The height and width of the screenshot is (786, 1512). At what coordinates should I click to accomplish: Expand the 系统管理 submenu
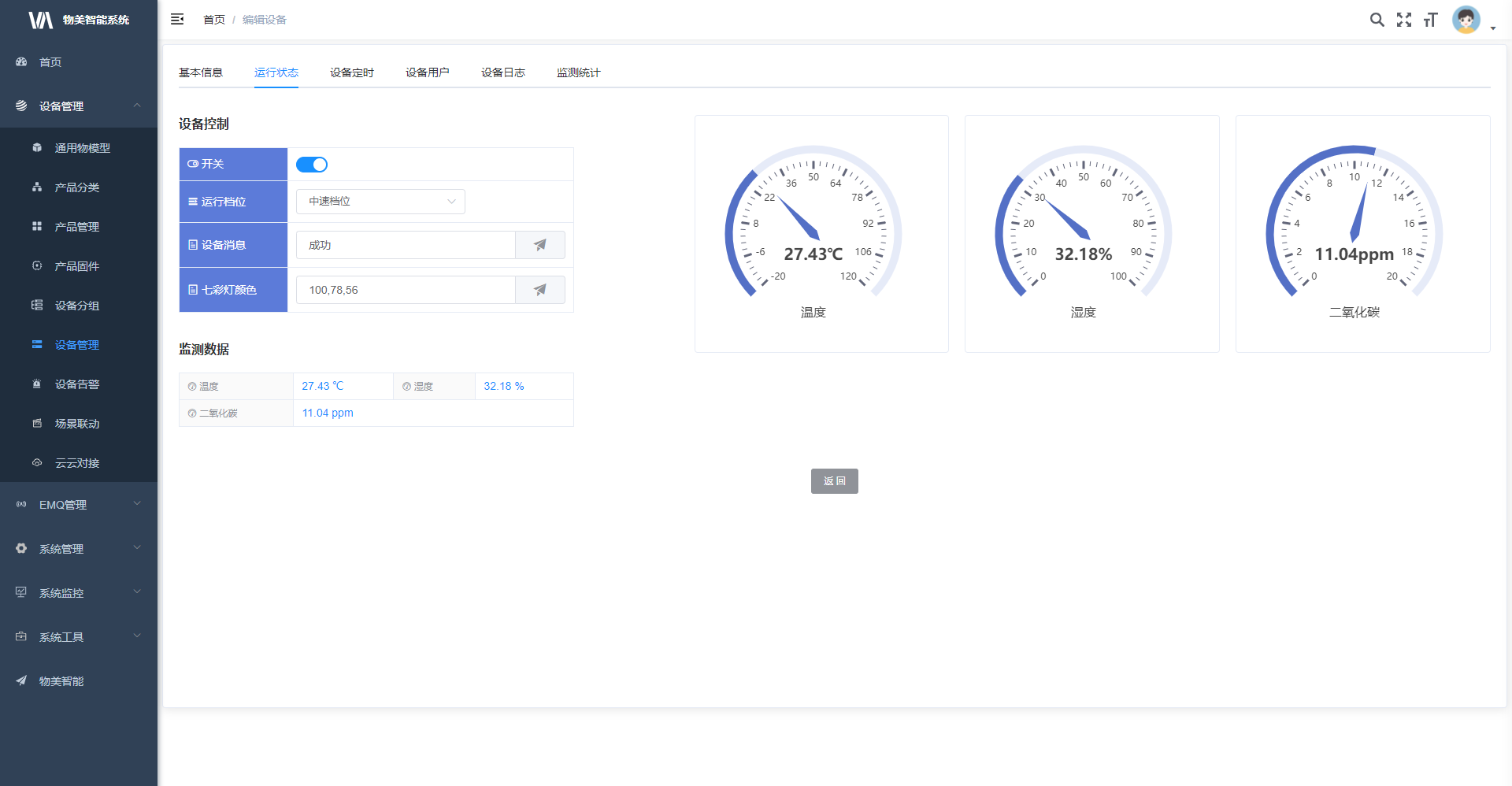79,549
